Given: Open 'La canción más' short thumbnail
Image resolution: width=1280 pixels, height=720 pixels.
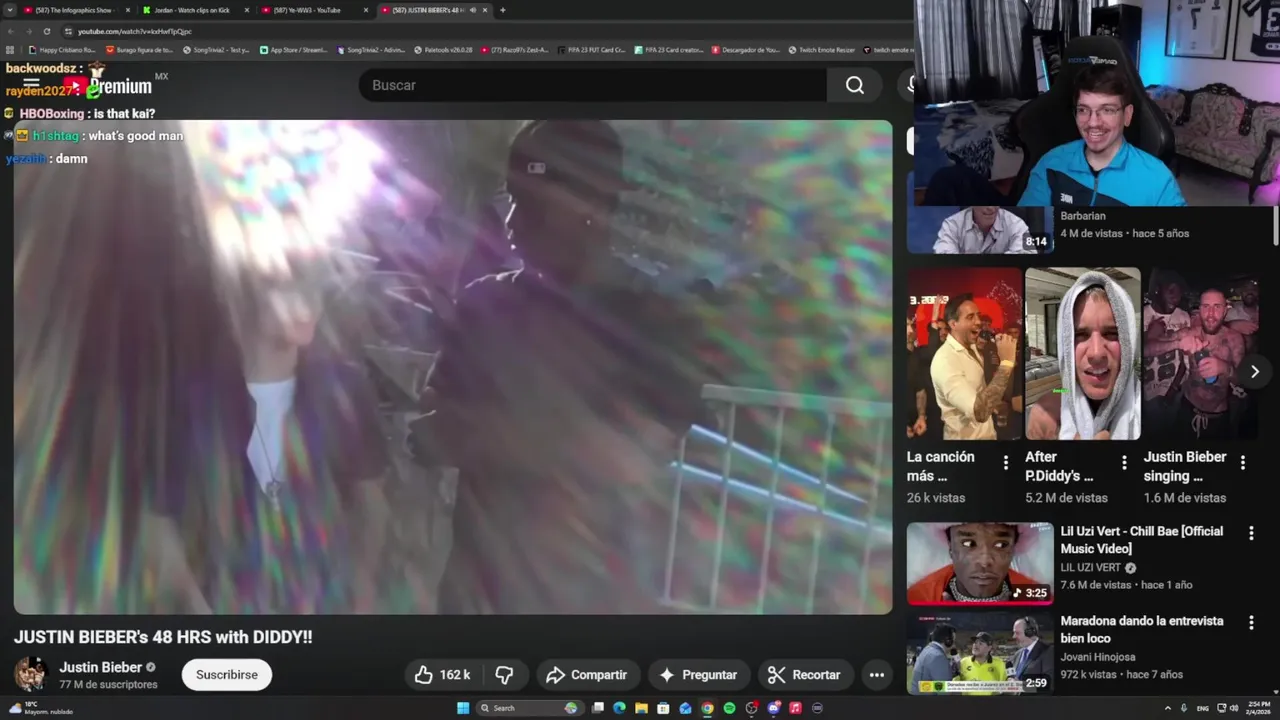Looking at the screenshot, I should click(965, 353).
